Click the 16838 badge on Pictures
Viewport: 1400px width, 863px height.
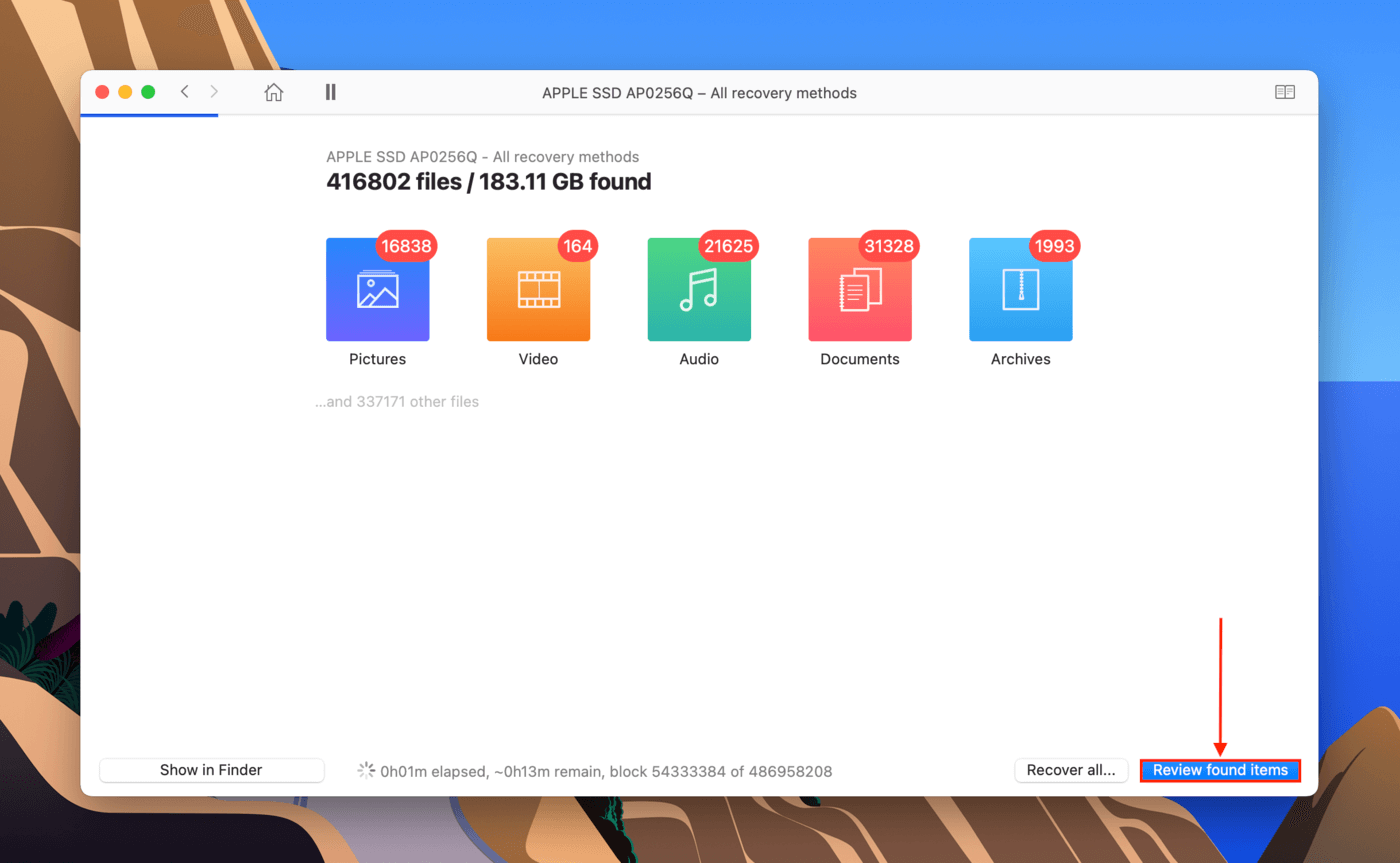coord(406,246)
